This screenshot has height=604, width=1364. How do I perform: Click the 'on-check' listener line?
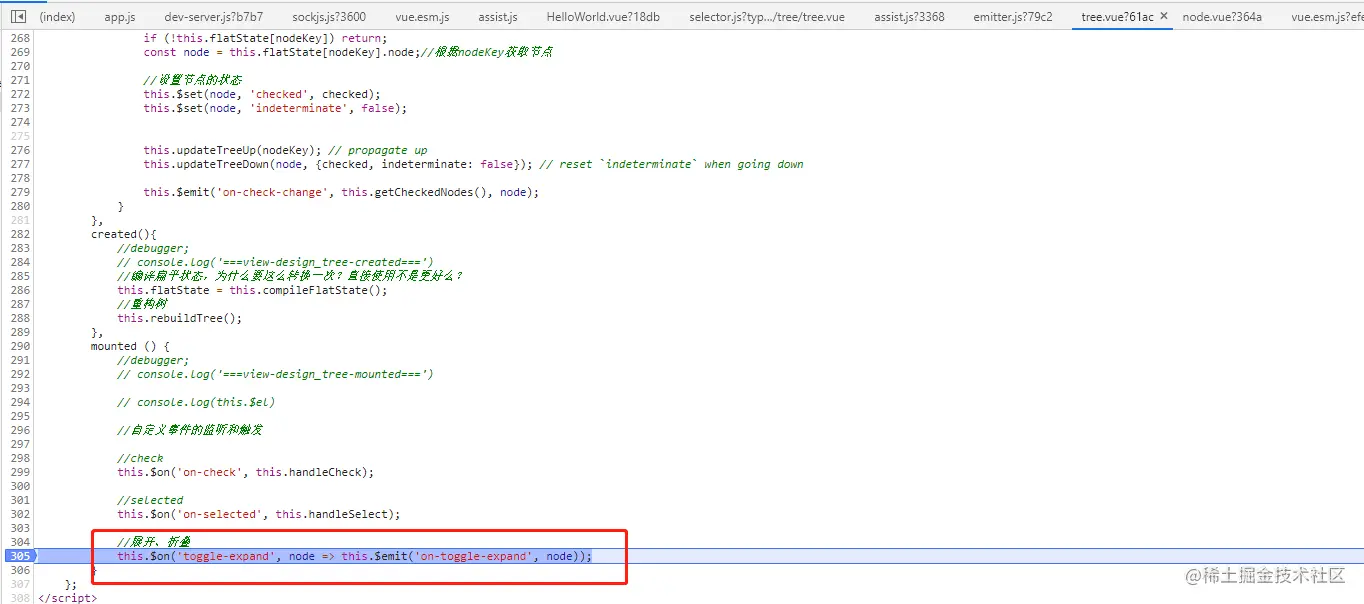coord(246,472)
